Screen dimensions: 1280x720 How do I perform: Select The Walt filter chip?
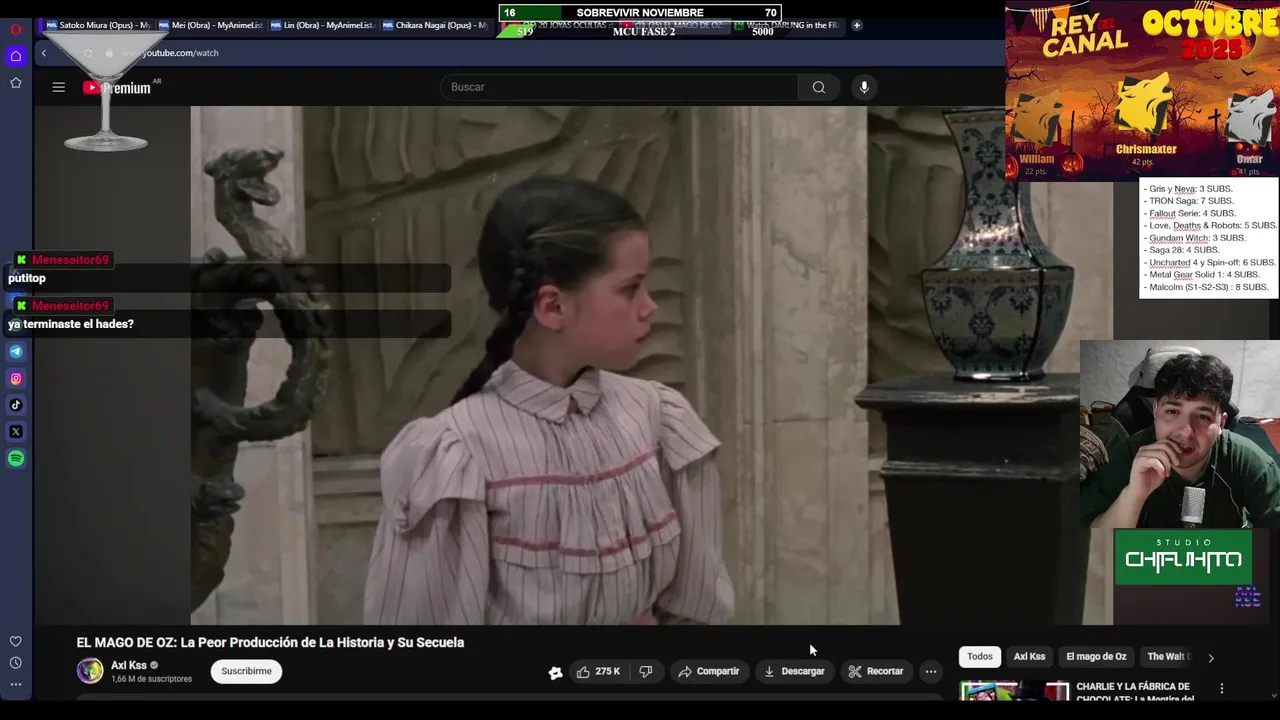(x=1167, y=657)
